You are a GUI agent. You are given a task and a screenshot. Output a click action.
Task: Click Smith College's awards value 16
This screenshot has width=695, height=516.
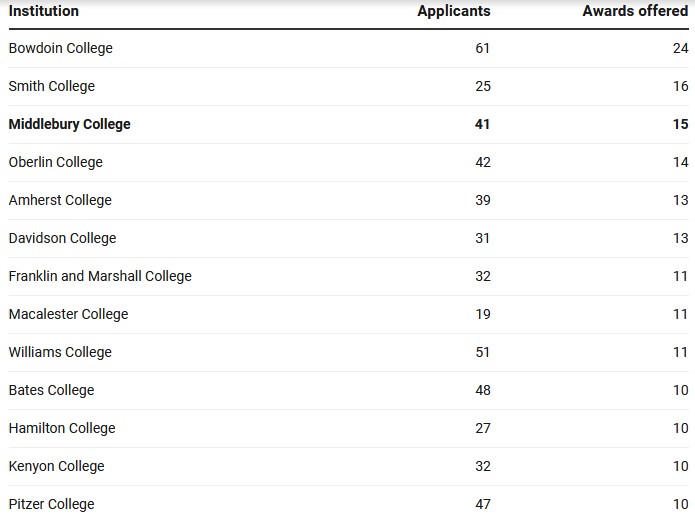coord(680,86)
